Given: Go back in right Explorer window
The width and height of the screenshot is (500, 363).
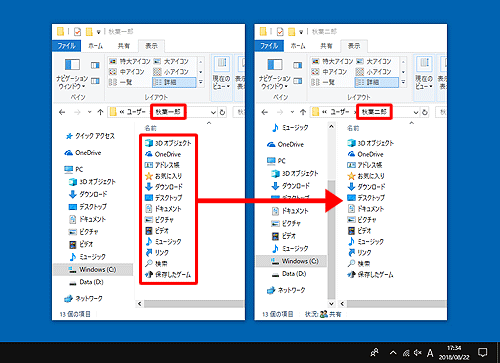Looking at the screenshot, I should pyautogui.click(x=265, y=112).
